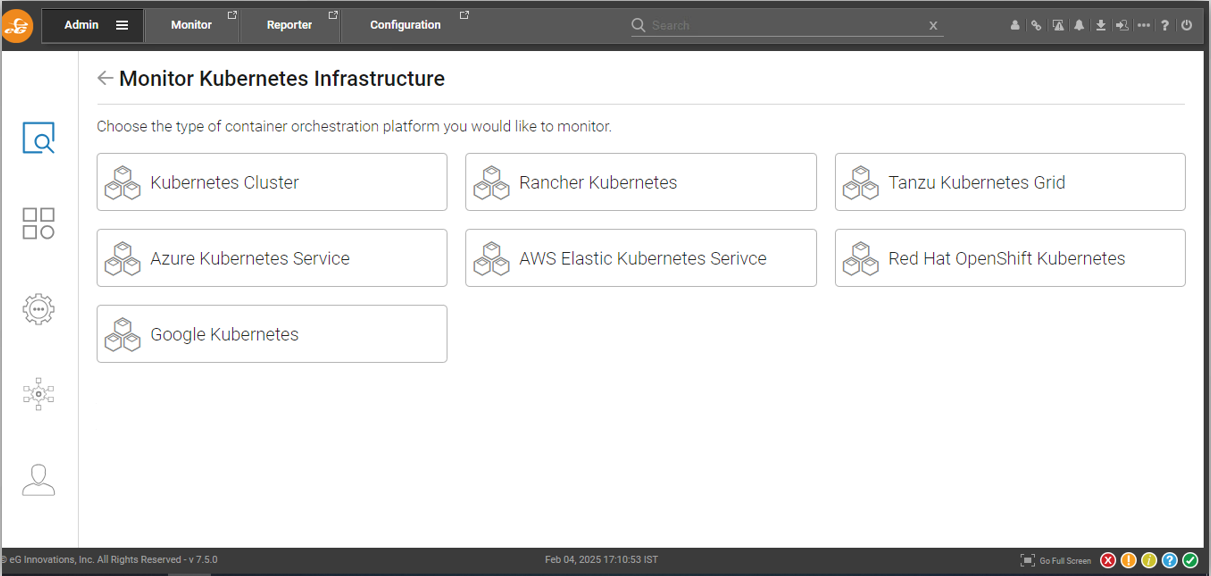Viewport: 1211px width, 576px height.
Task: Click the question mark help icon in header
Action: [x=1165, y=26]
